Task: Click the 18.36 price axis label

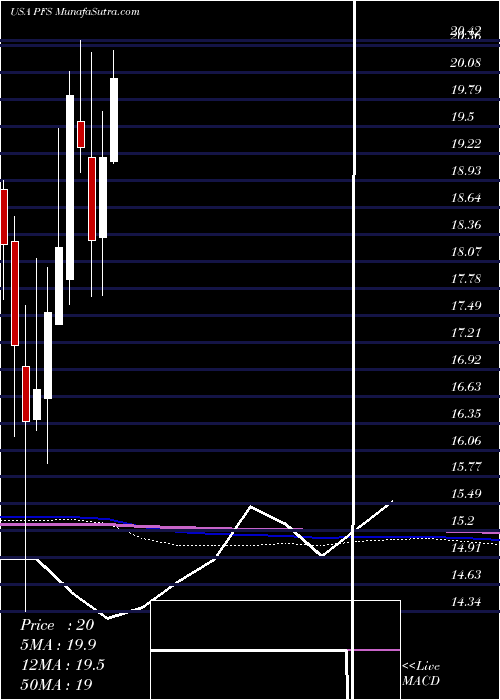Action: point(466,225)
